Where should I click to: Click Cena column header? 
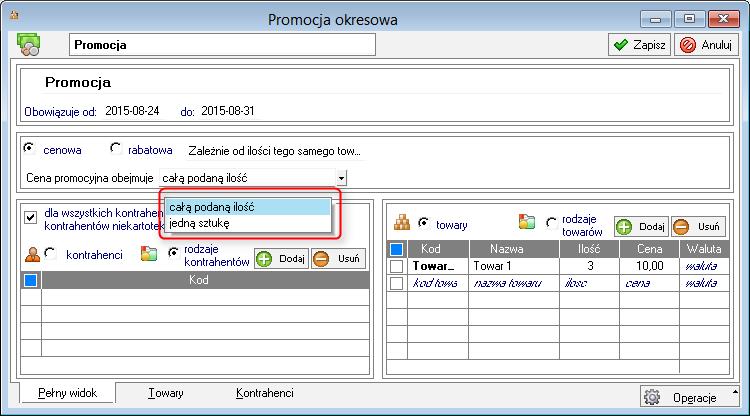(649, 249)
